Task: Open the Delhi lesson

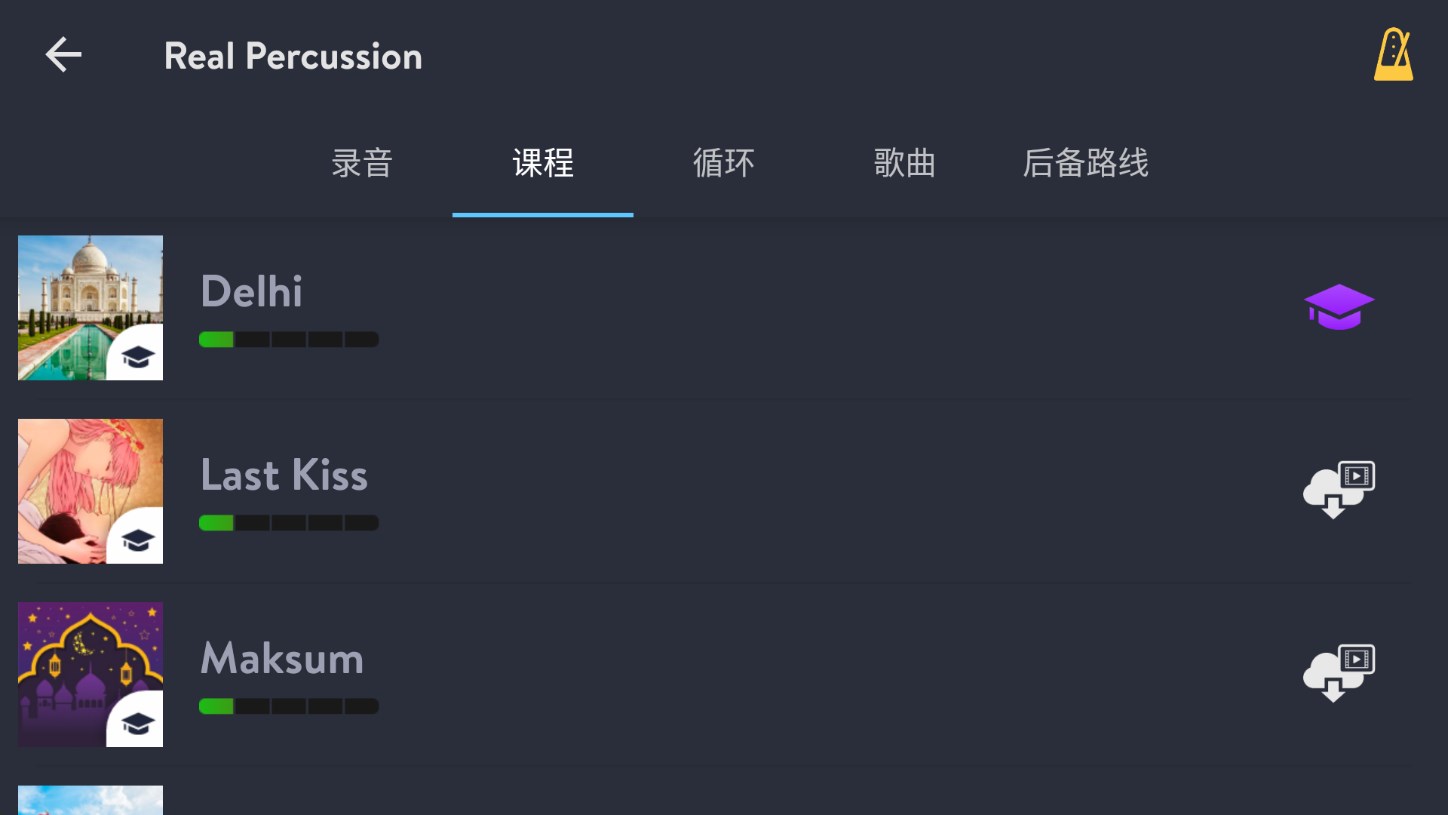Action: (251, 291)
